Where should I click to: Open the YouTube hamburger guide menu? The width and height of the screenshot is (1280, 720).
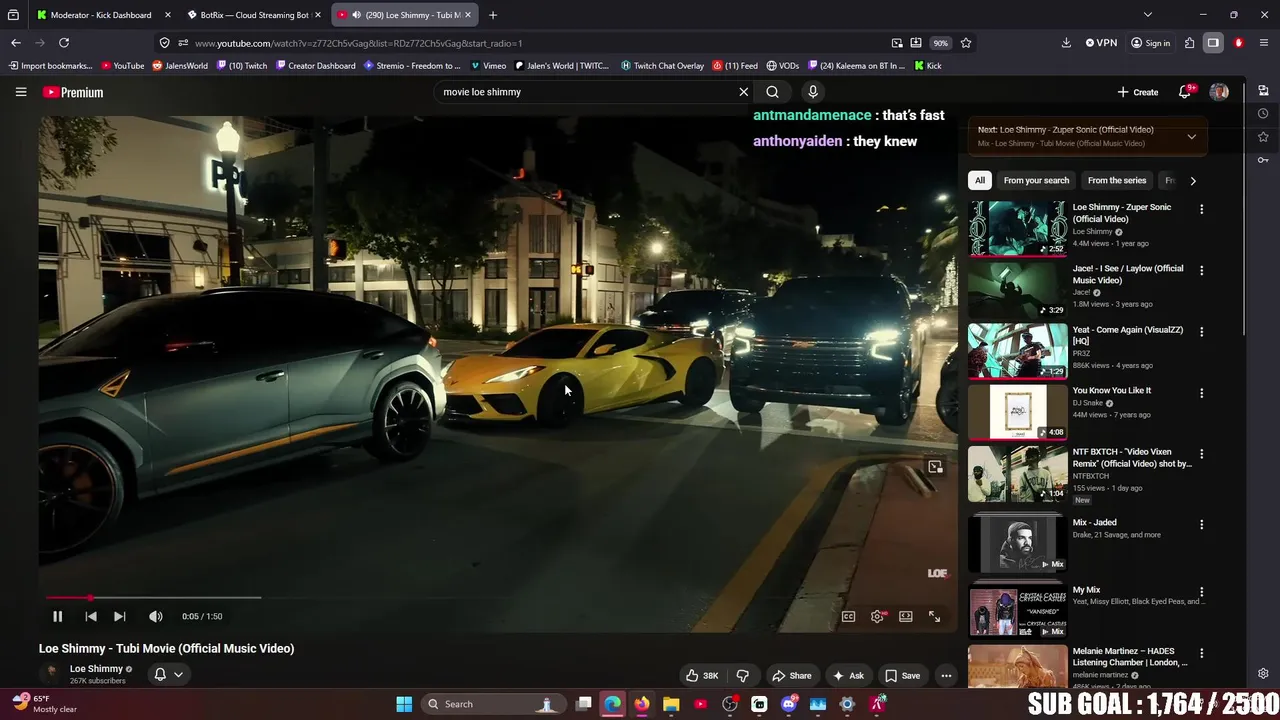click(x=20, y=92)
